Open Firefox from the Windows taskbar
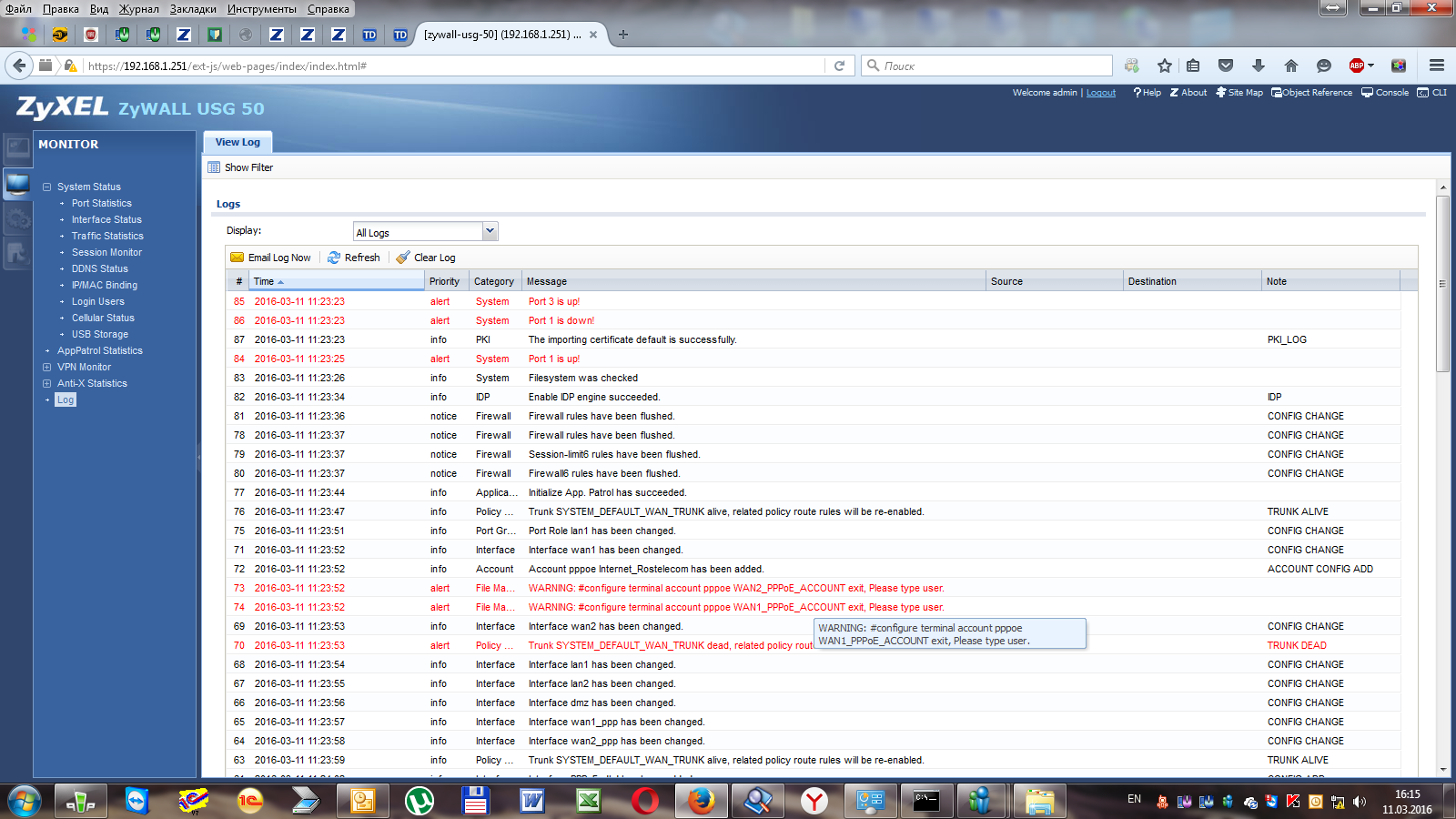 click(x=701, y=801)
